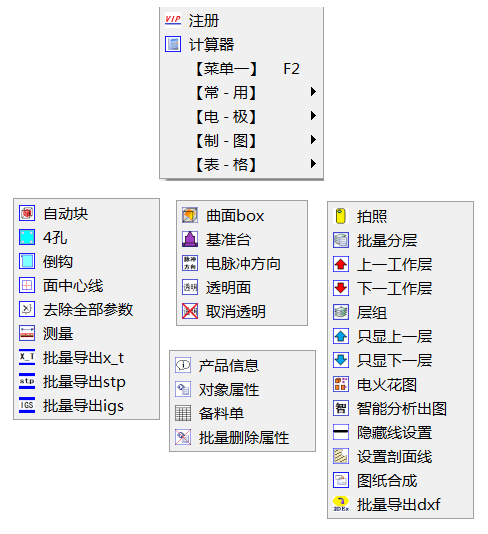Click the 批量分层 icon
Screen dimensions: 488x534
pyautogui.click(x=341, y=240)
